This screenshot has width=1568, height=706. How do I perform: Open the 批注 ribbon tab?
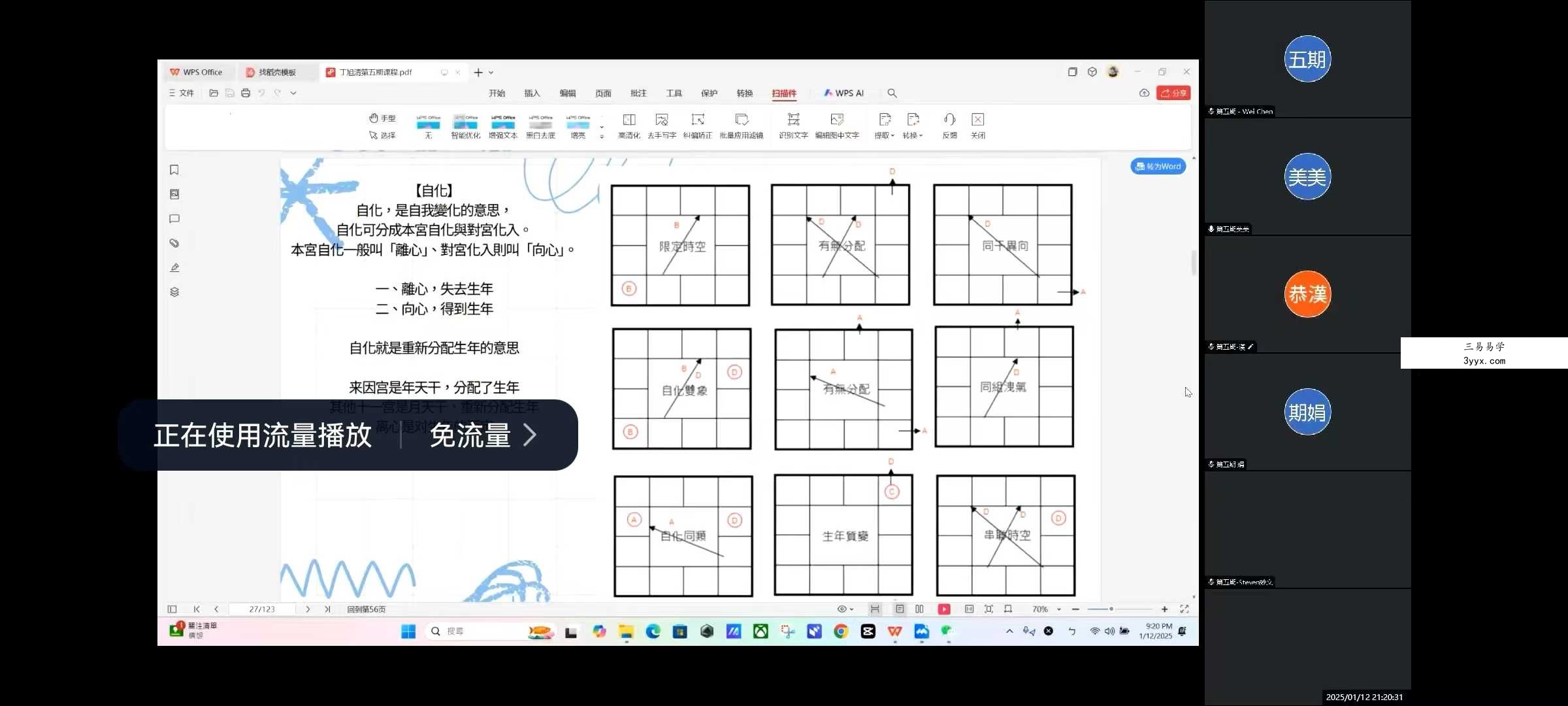[x=638, y=93]
